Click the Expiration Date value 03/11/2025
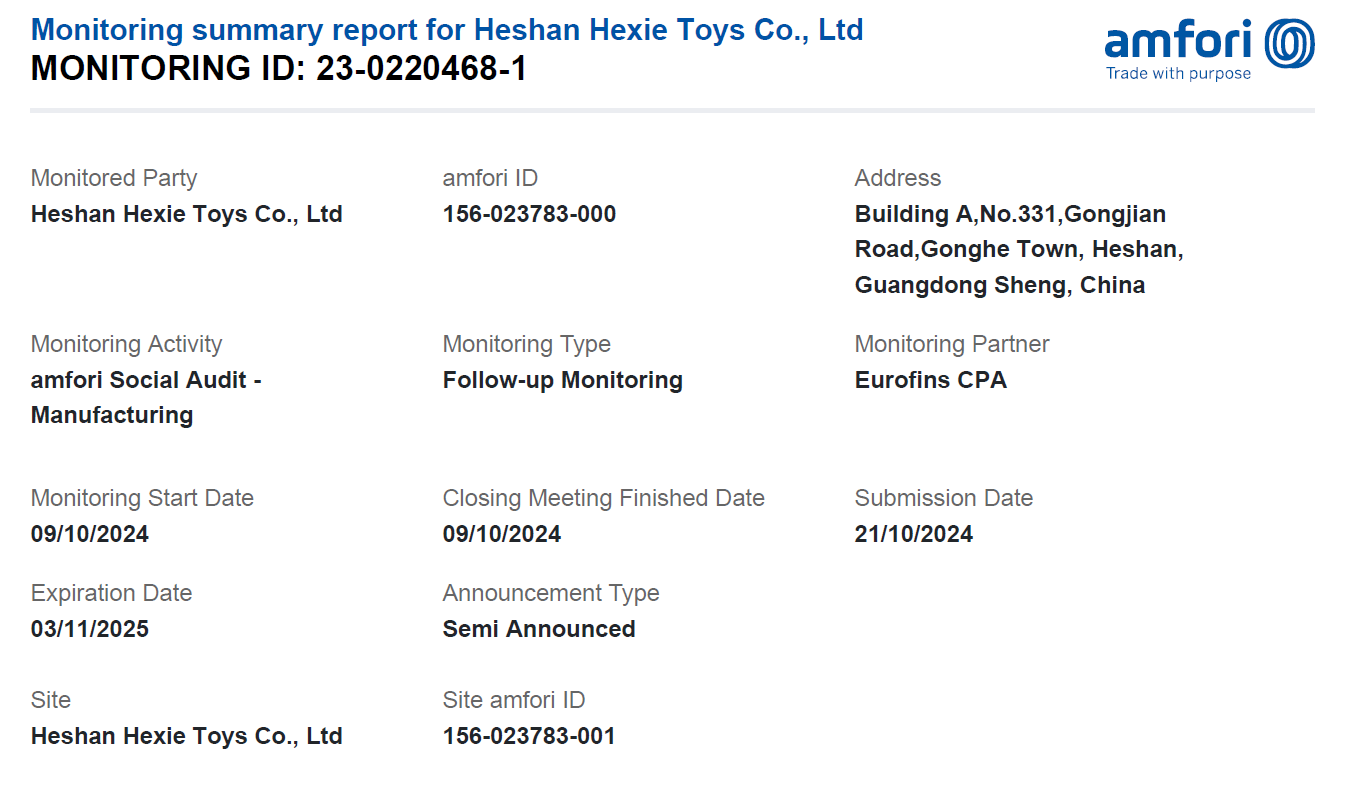Image resolution: width=1348 pixels, height=808 pixels. click(90, 629)
